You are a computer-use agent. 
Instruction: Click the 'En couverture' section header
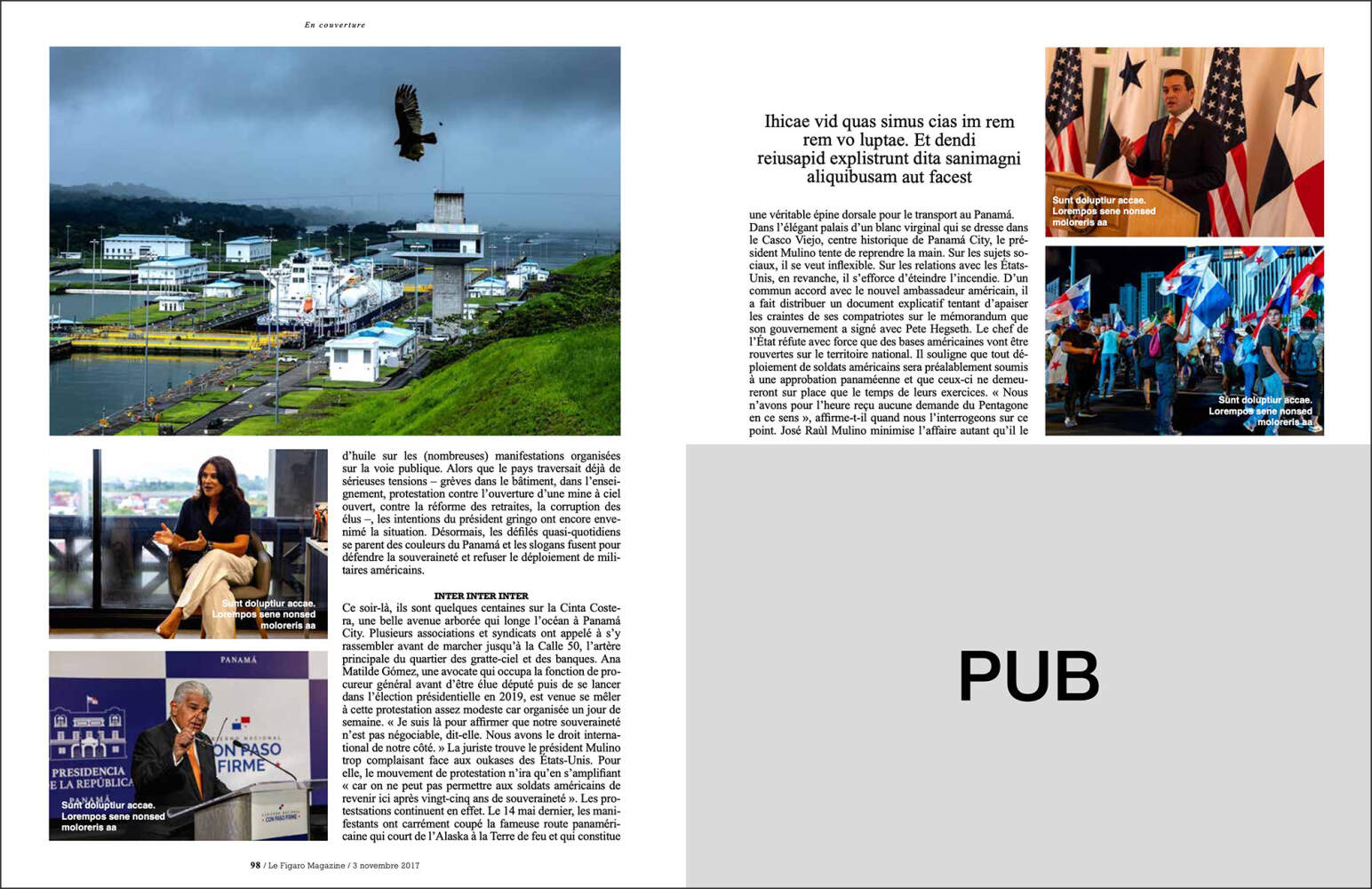pos(335,25)
